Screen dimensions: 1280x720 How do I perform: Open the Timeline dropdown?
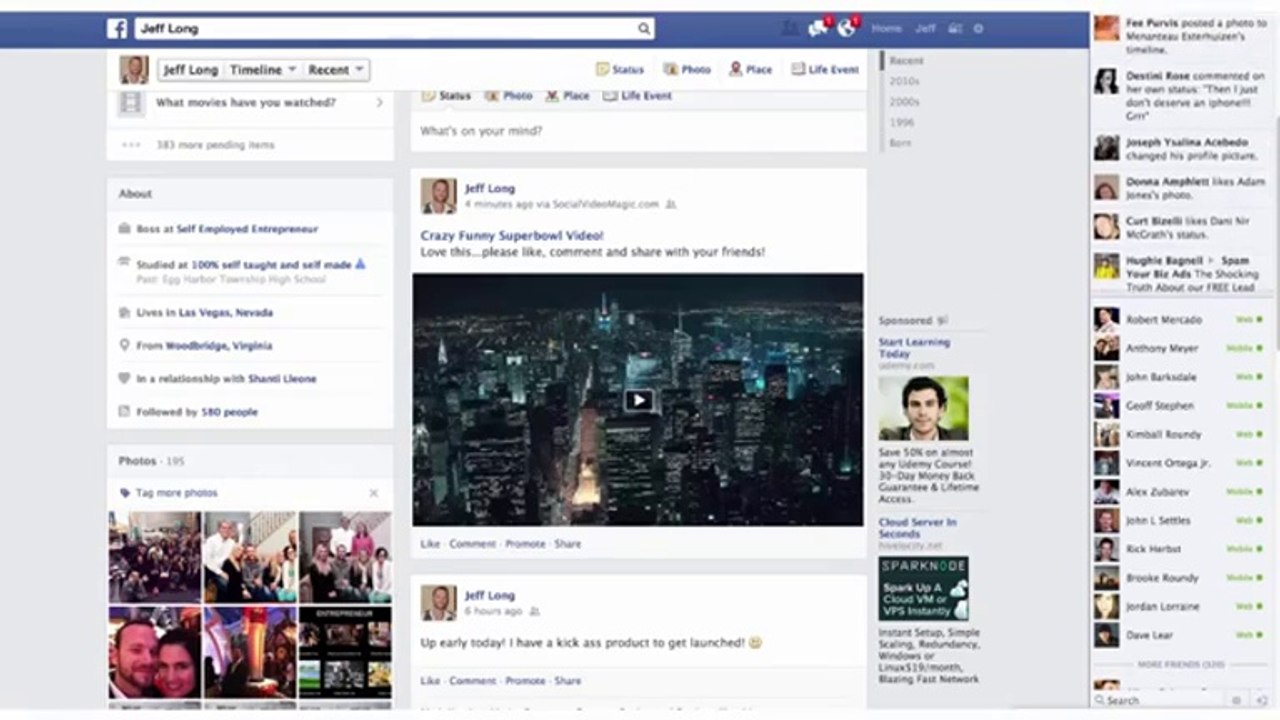coord(263,70)
